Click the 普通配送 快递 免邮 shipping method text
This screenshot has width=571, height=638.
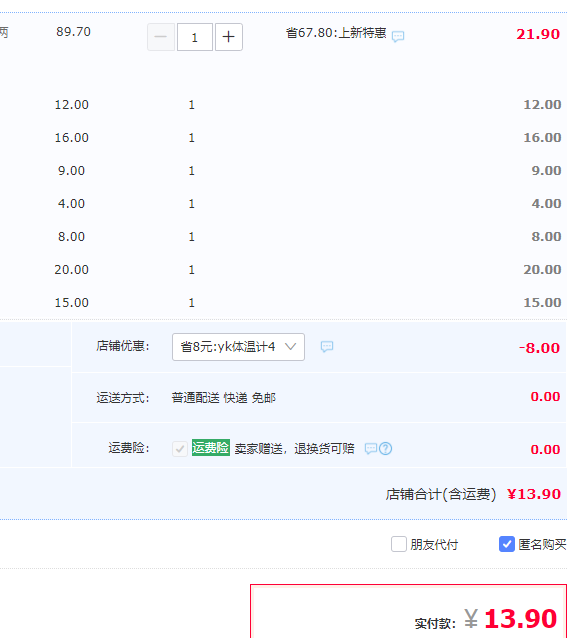point(223,398)
